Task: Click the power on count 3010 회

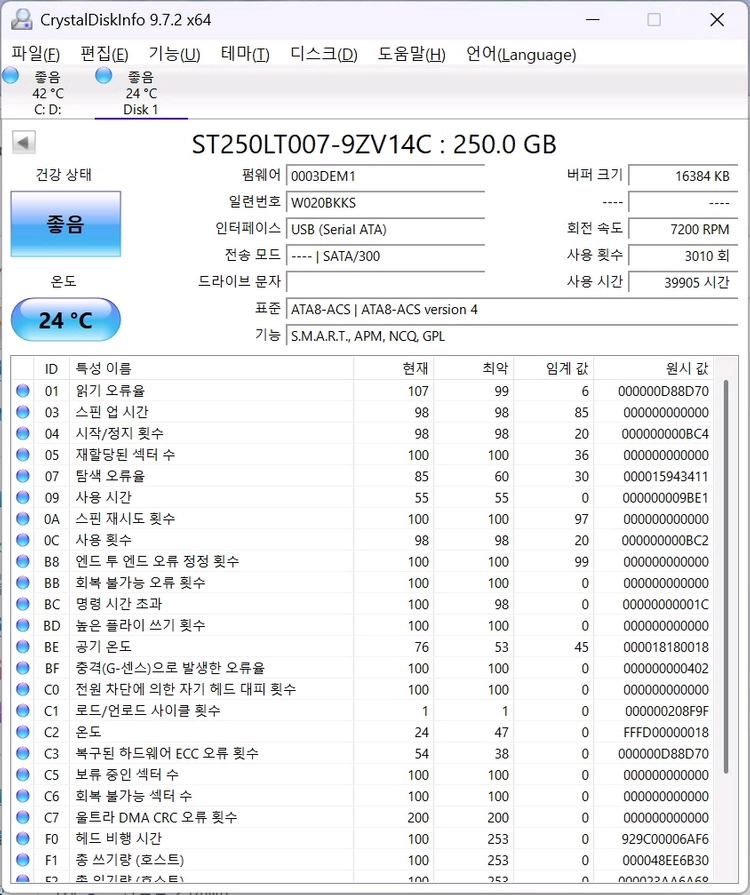Action: (x=683, y=256)
